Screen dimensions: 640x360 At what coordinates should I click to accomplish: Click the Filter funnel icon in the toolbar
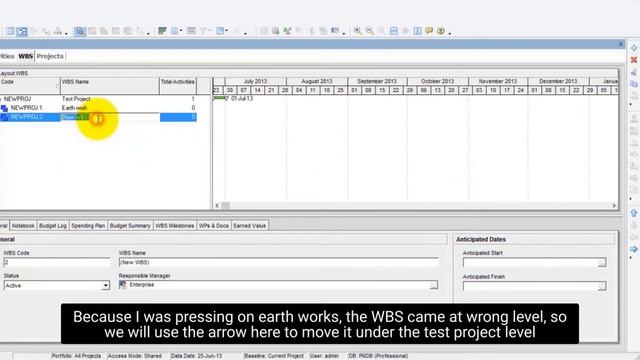click(202, 31)
